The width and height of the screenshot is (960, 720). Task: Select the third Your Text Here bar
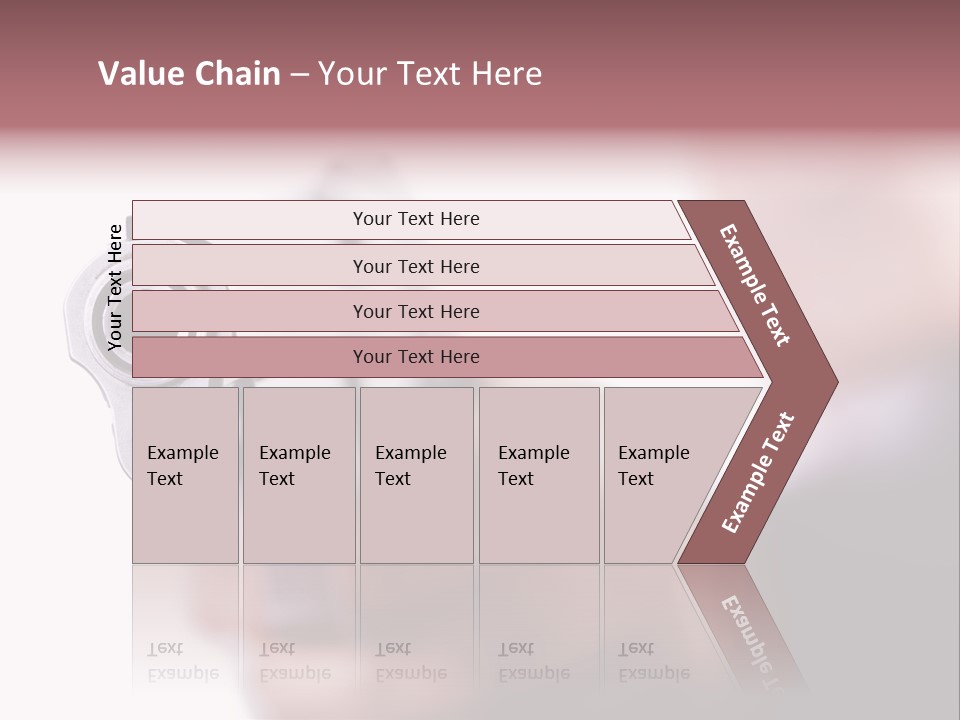[415, 311]
